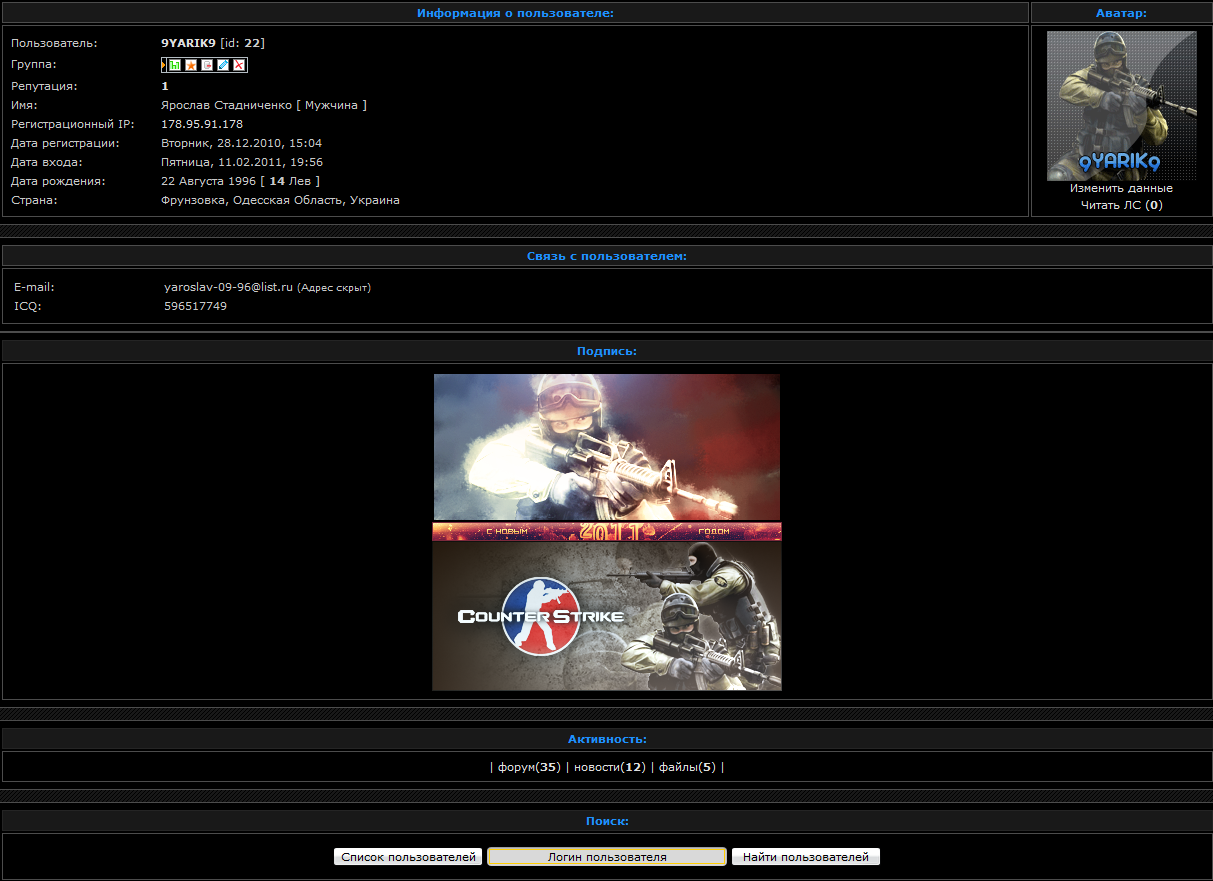1213x881 pixels.
Task: Focus the Логин пользователя input field
Action: (606, 857)
